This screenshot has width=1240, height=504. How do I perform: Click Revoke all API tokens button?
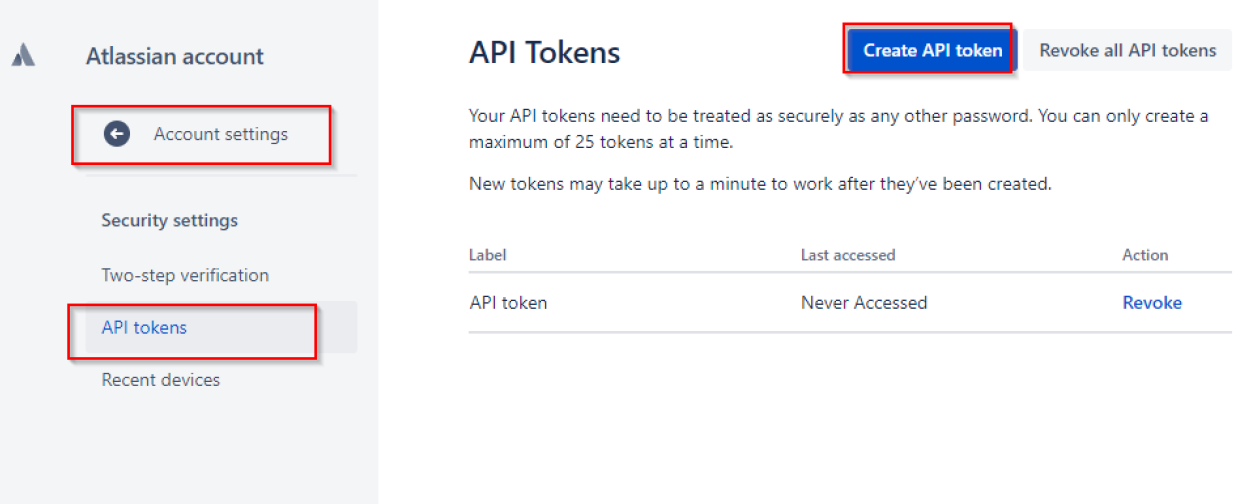1127,50
